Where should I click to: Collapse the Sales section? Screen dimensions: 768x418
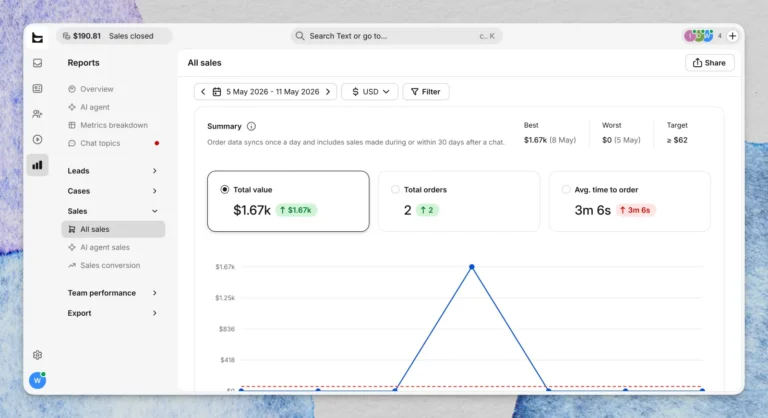(113, 211)
